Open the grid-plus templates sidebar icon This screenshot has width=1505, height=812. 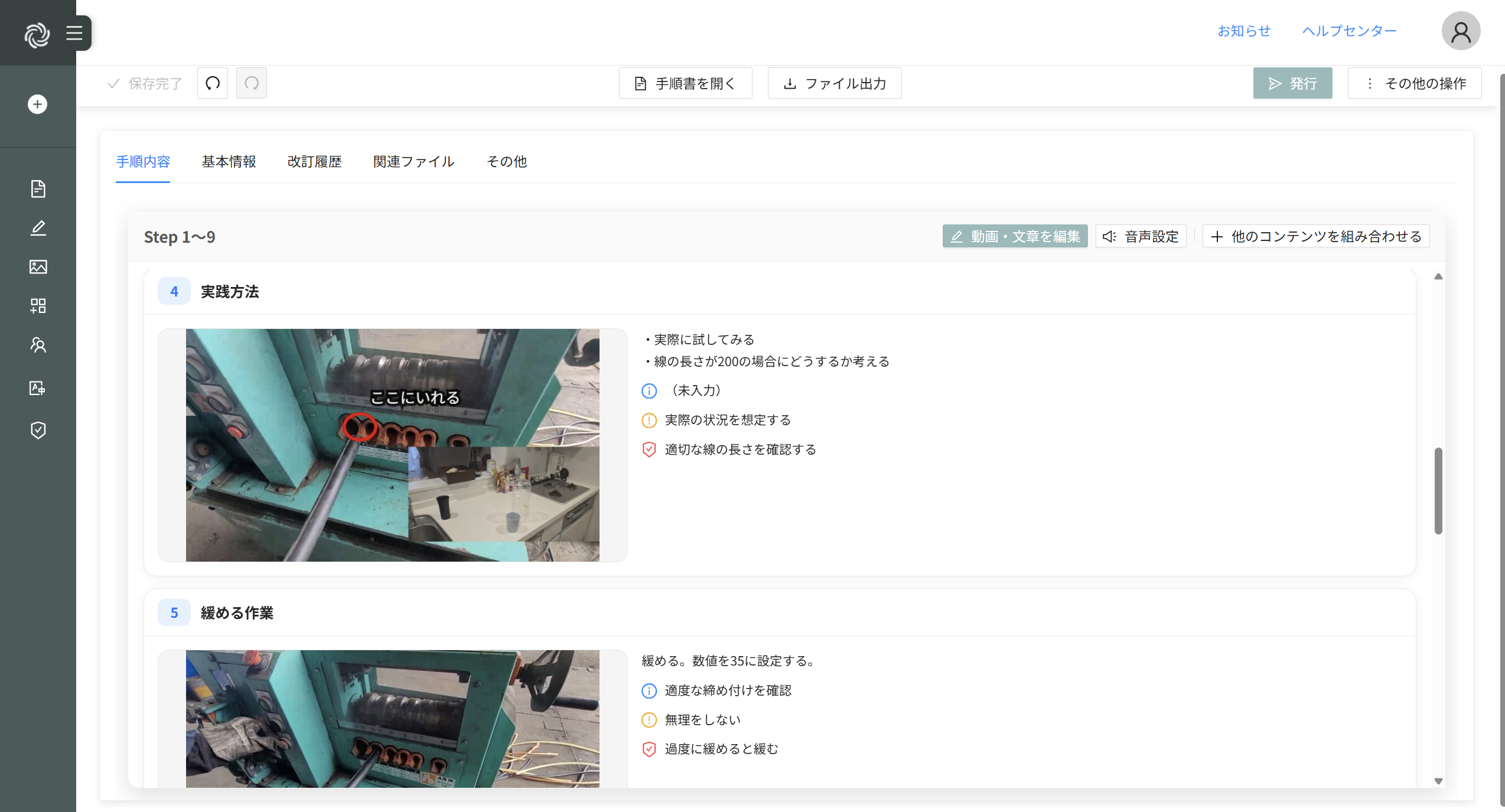pyautogui.click(x=38, y=306)
